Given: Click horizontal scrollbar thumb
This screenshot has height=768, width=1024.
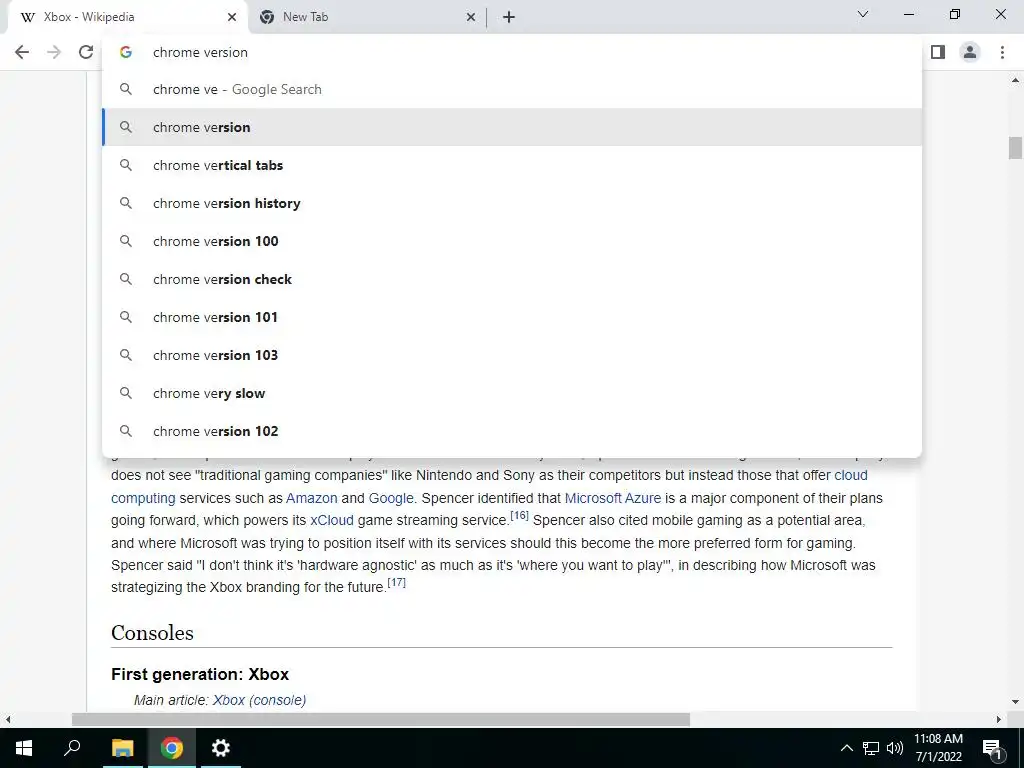Looking at the screenshot, I should [381, 720].
